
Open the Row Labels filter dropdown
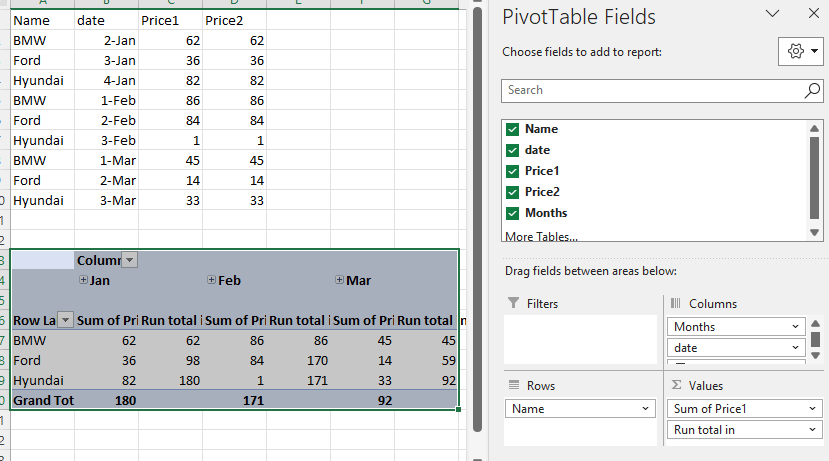click(x=65, y=320)
